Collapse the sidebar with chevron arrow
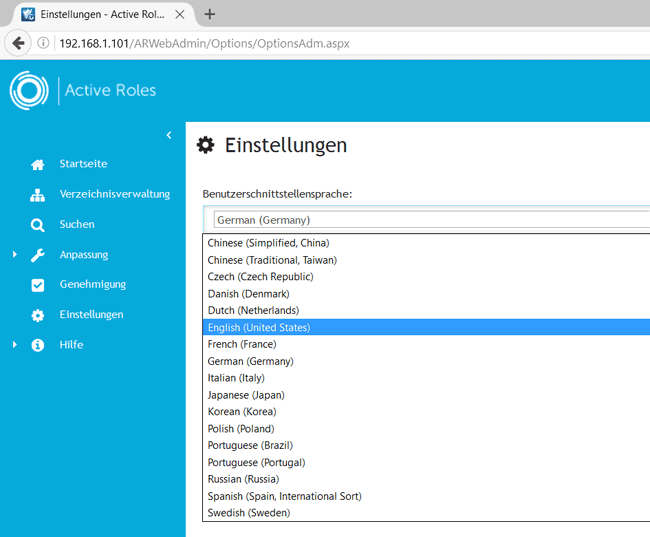The width and height of the screenshot is (650, 537). [x=169, y=135]
